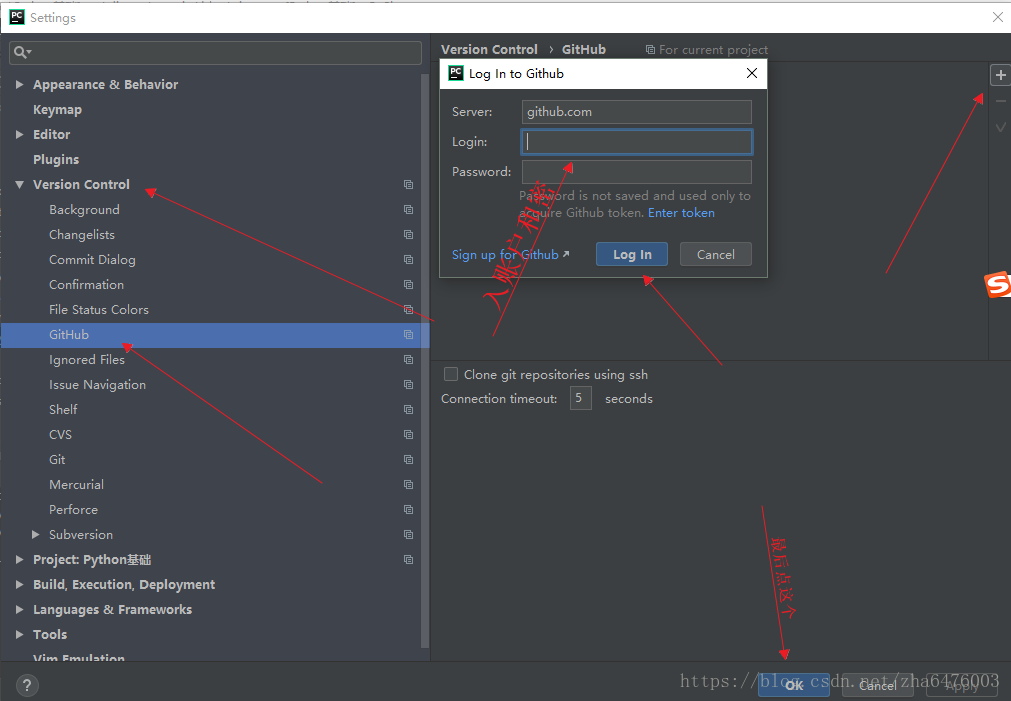The image size is (1011, 701).
Task: Click the project-level icon beside Shelf
Action: click(408, 410)
